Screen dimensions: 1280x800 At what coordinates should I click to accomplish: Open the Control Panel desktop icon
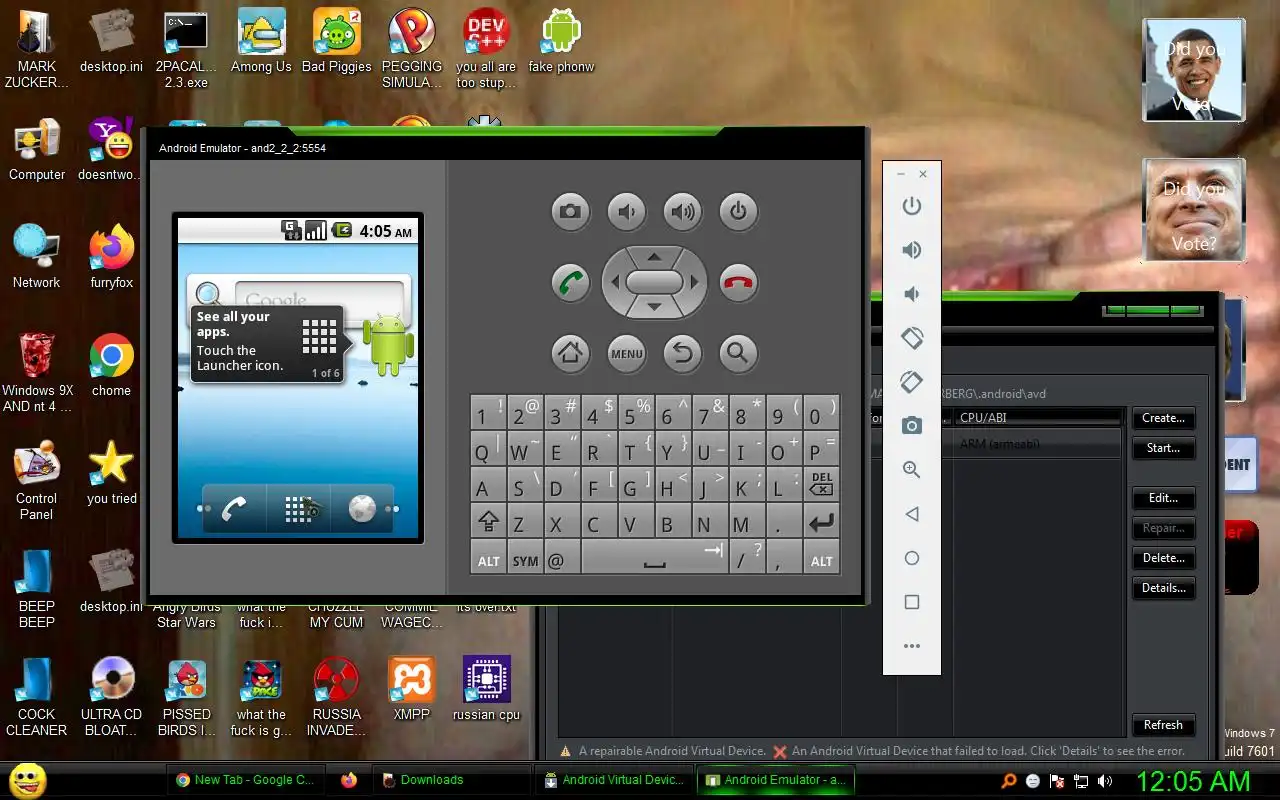pyautogui.click(x=36, y=481)
